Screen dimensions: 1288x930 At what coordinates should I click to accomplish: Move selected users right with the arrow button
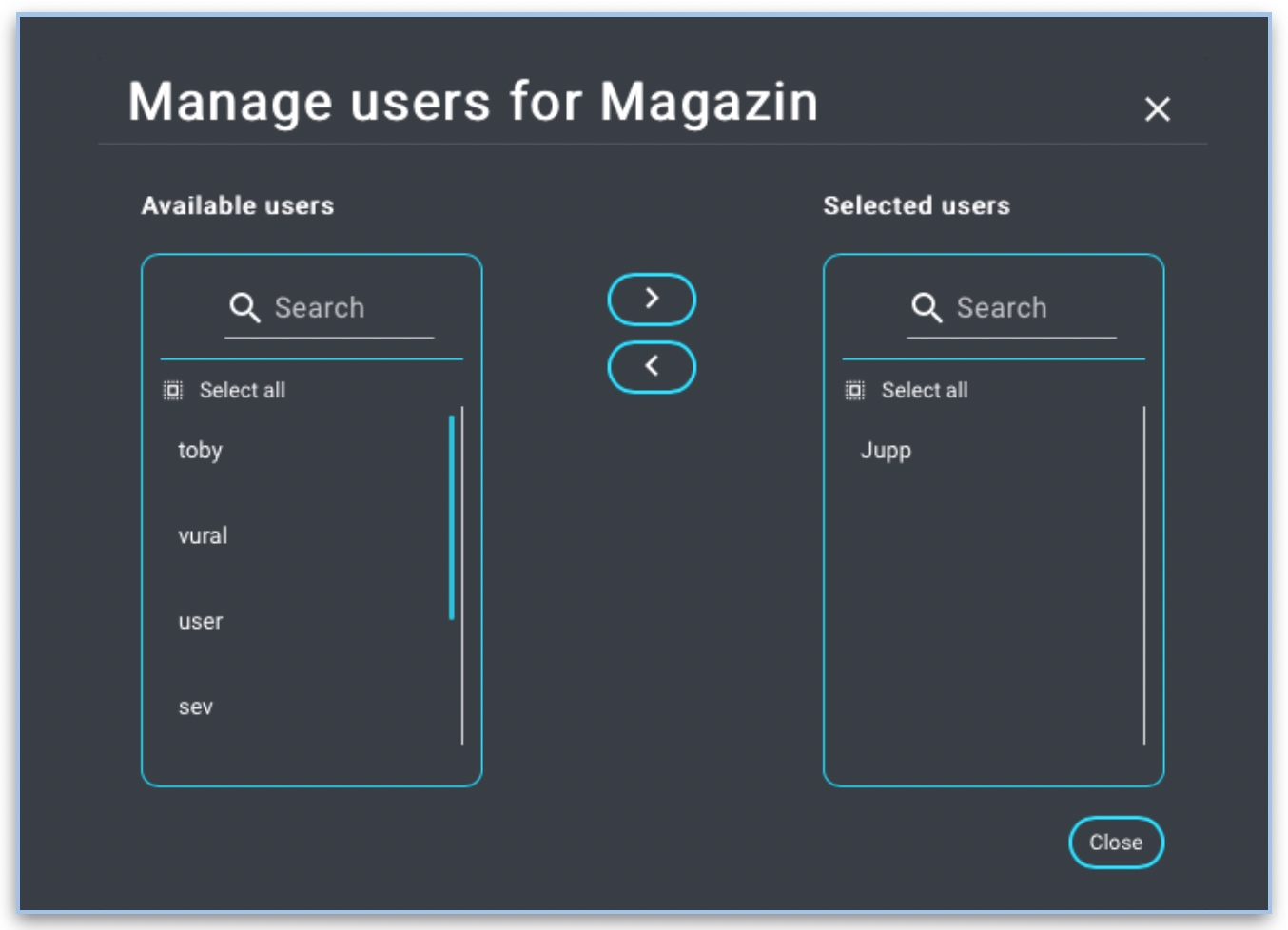[x=652, y=299]
